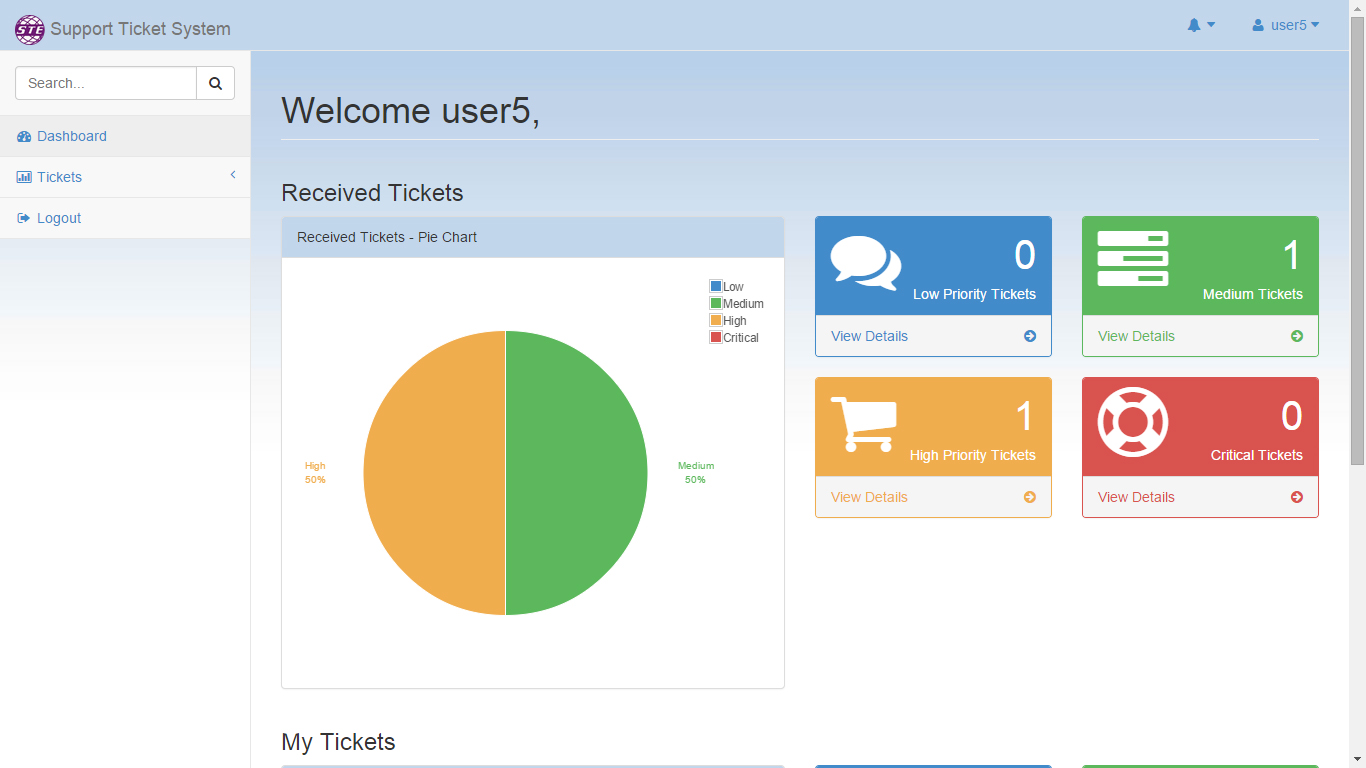Click the 'High Priority Tickets' card label

tap(973, 455)
